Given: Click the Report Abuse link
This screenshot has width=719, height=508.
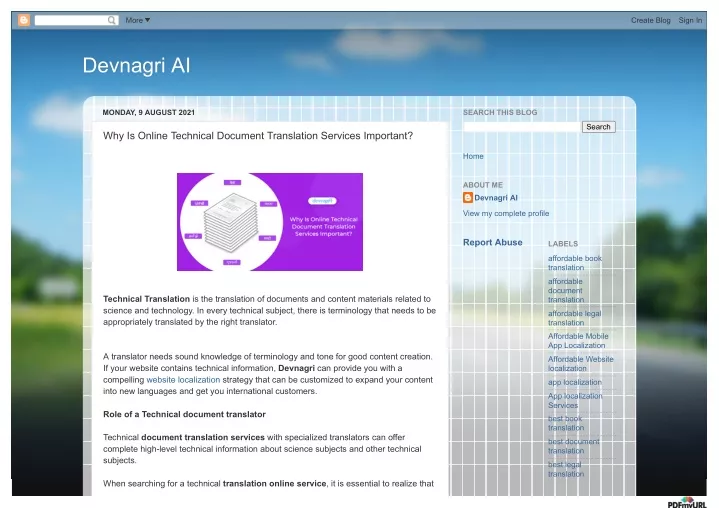Looking at the screenshot, I should (492, 243).
